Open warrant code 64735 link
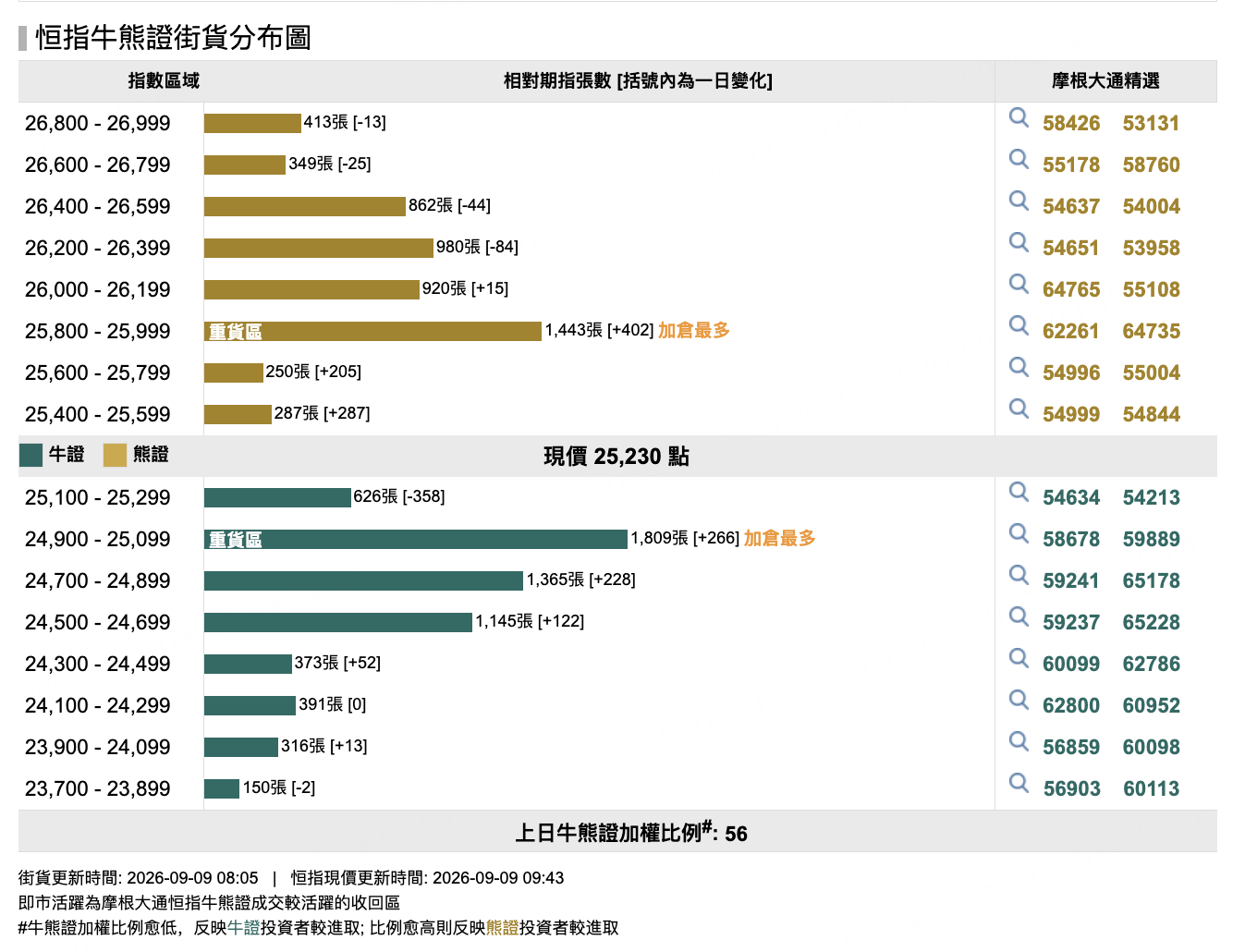1233x952 pixels. 1152,332
